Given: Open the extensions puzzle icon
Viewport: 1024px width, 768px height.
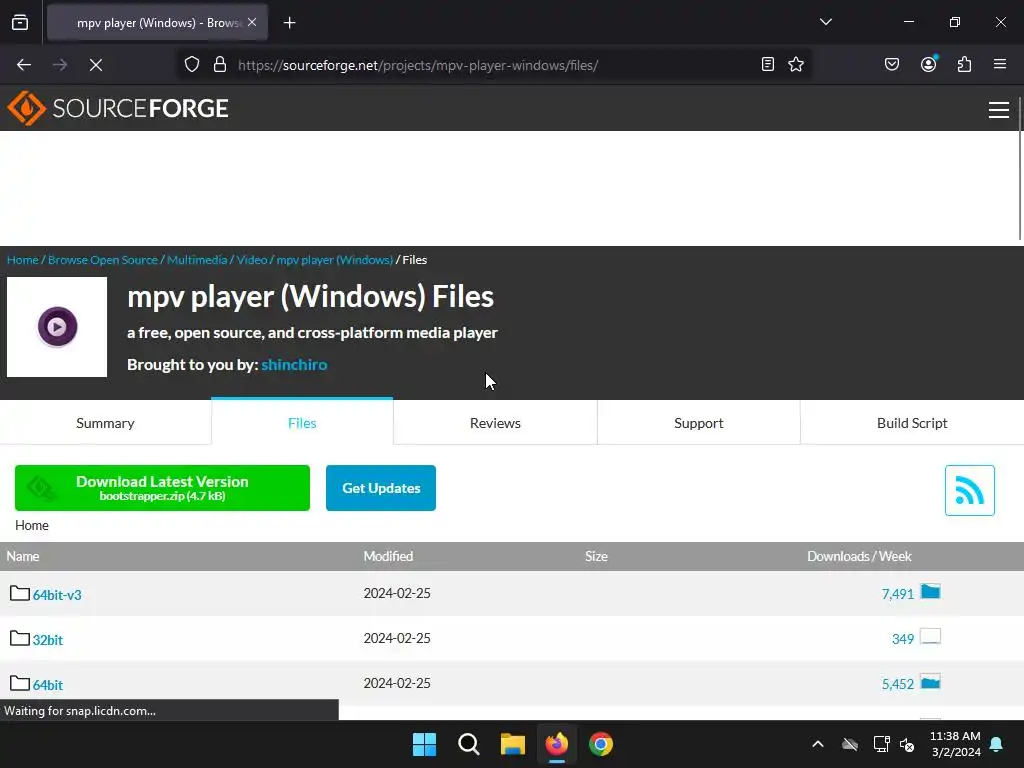Looking at the screenshot, I should tap(964, 65).
